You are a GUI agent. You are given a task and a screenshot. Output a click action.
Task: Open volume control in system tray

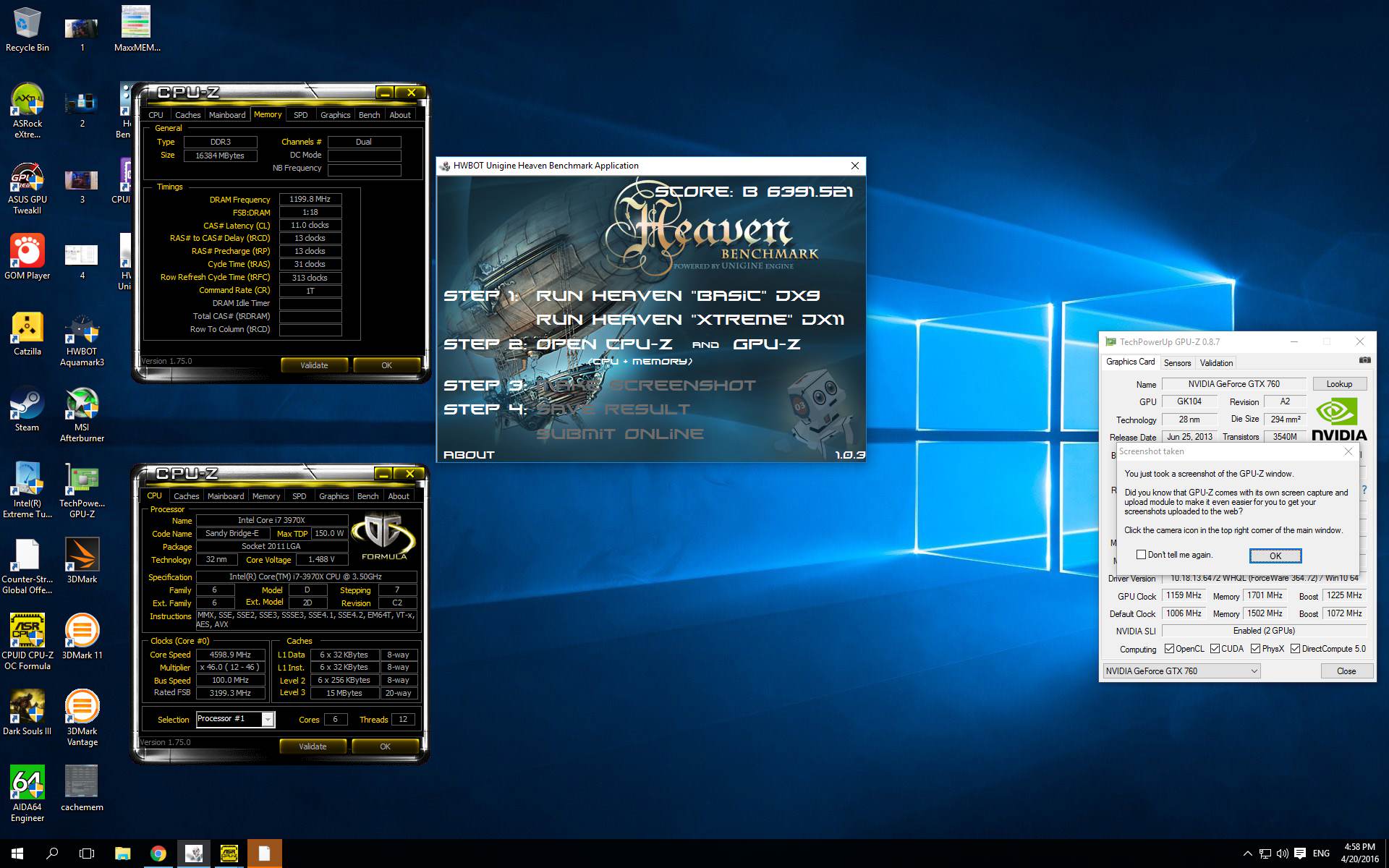coord(1282,854)
